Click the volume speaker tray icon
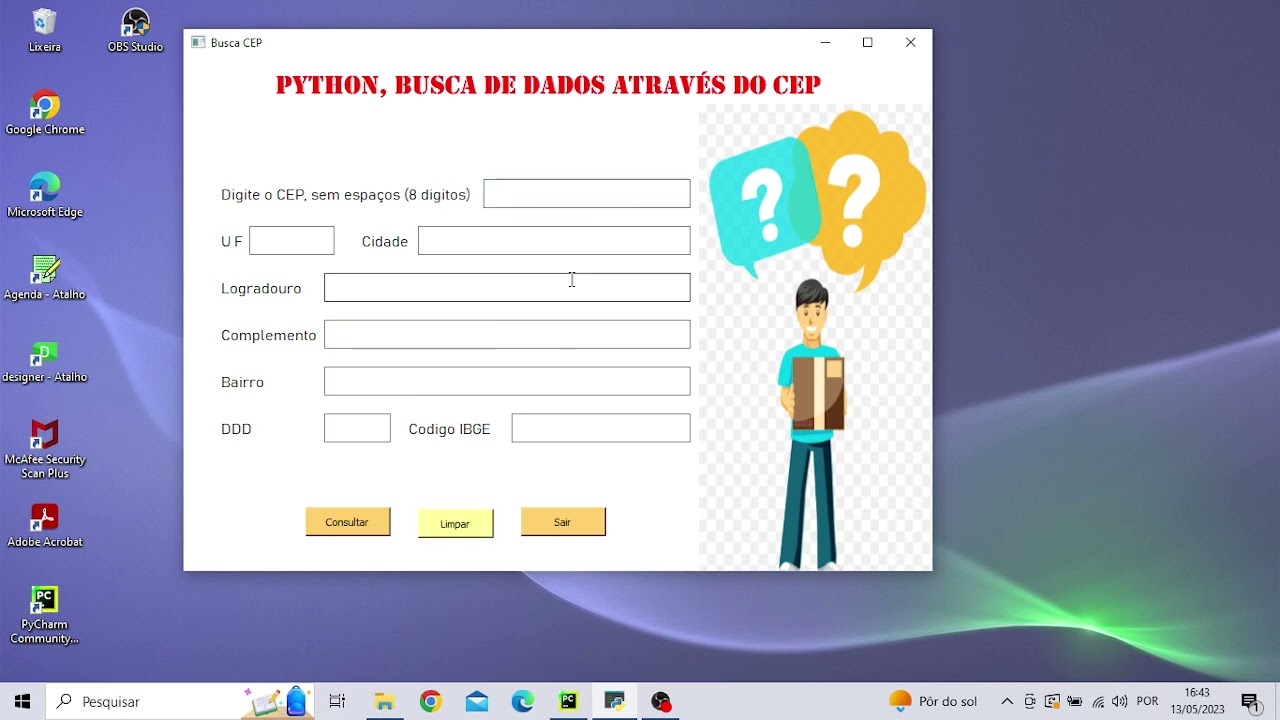Image resolution: width=1280 pixels, height=720 pixels. click(x=1120, y=701)
